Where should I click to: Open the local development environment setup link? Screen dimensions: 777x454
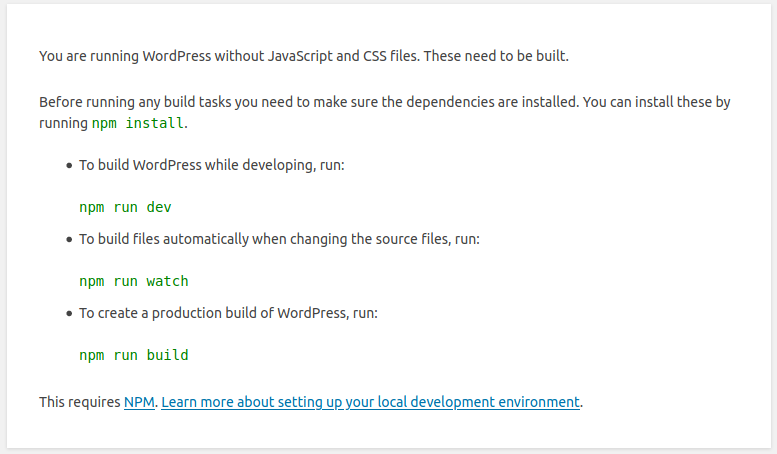pyautogui.click(x=370, y=402)
